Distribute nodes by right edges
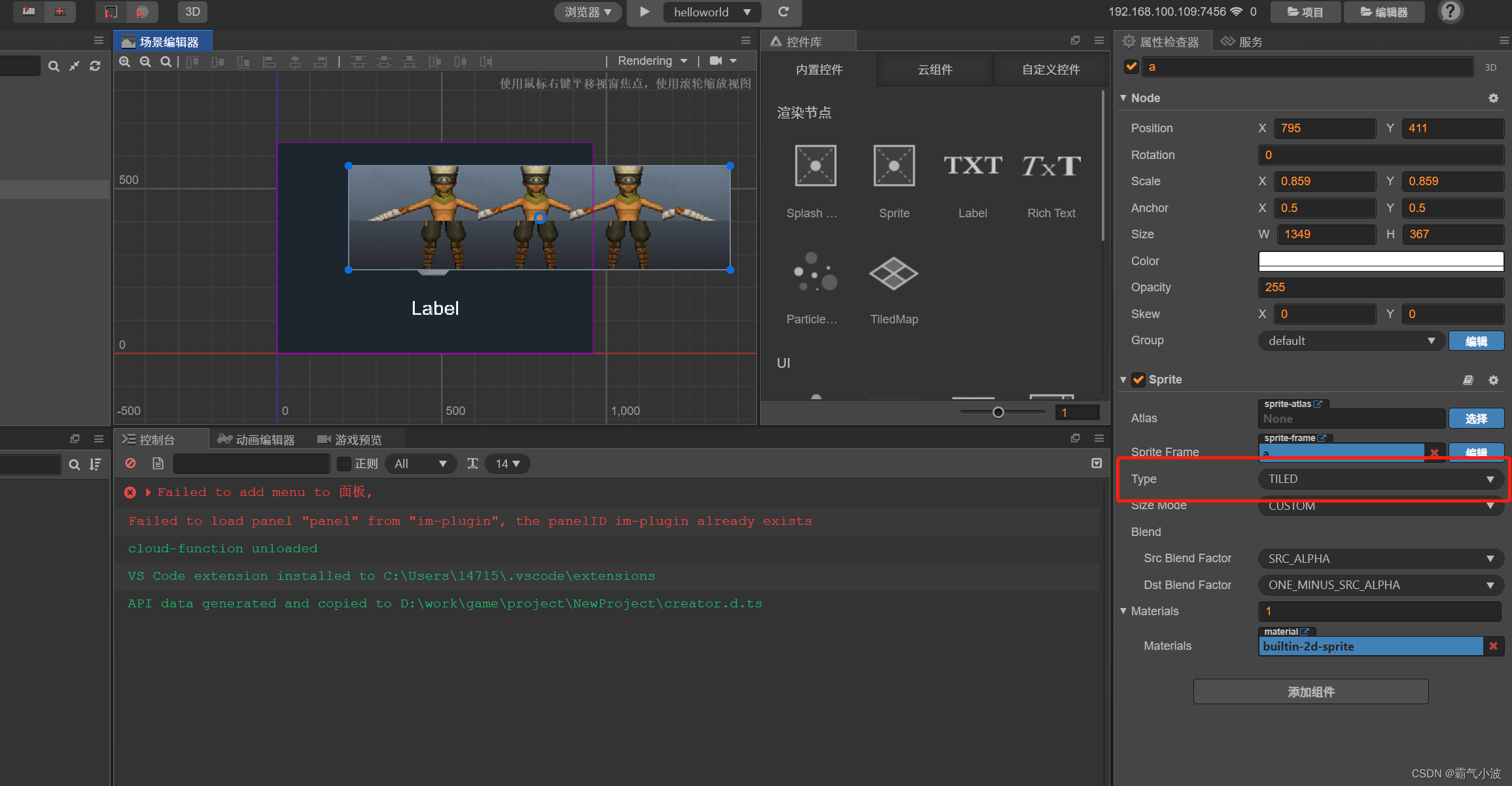1512x786 pixels. pyautogui.click(x=486, y=62)
